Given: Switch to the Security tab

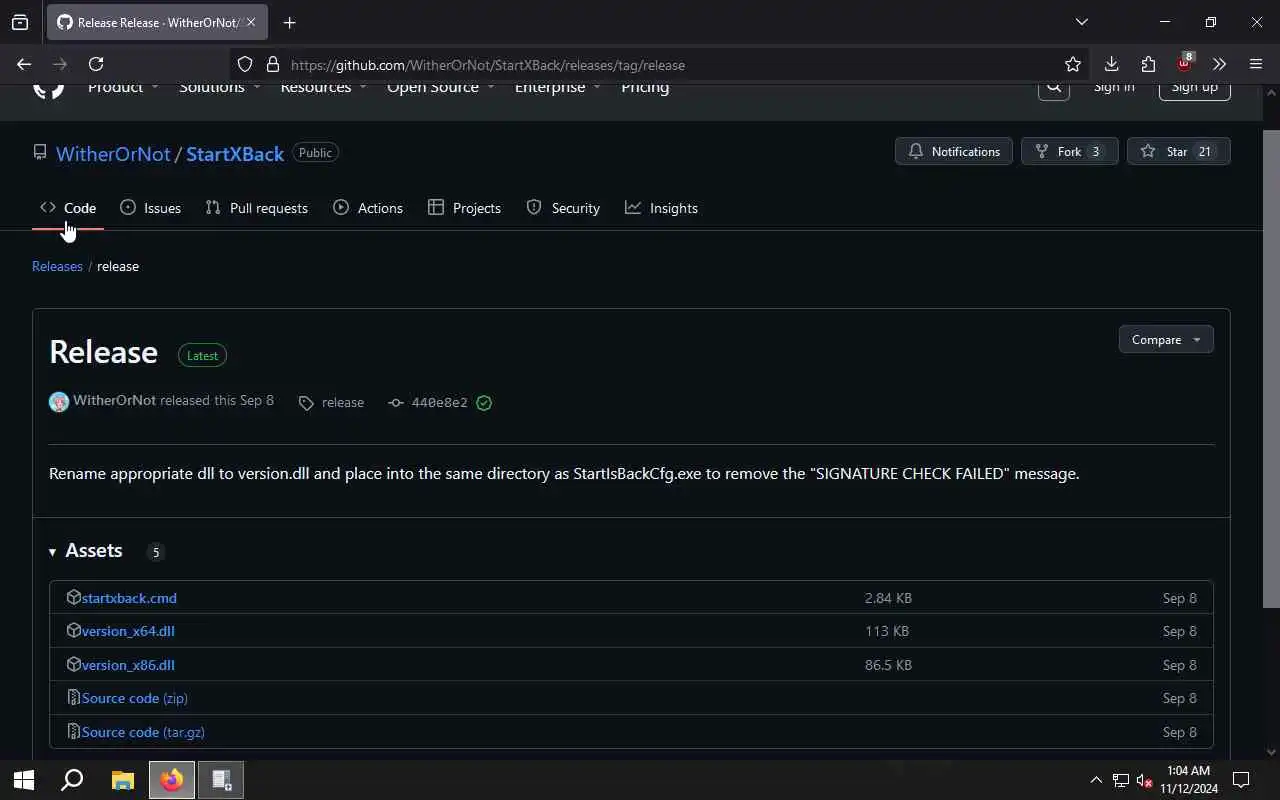Looking at the screenshot, I should pos(563,208).
